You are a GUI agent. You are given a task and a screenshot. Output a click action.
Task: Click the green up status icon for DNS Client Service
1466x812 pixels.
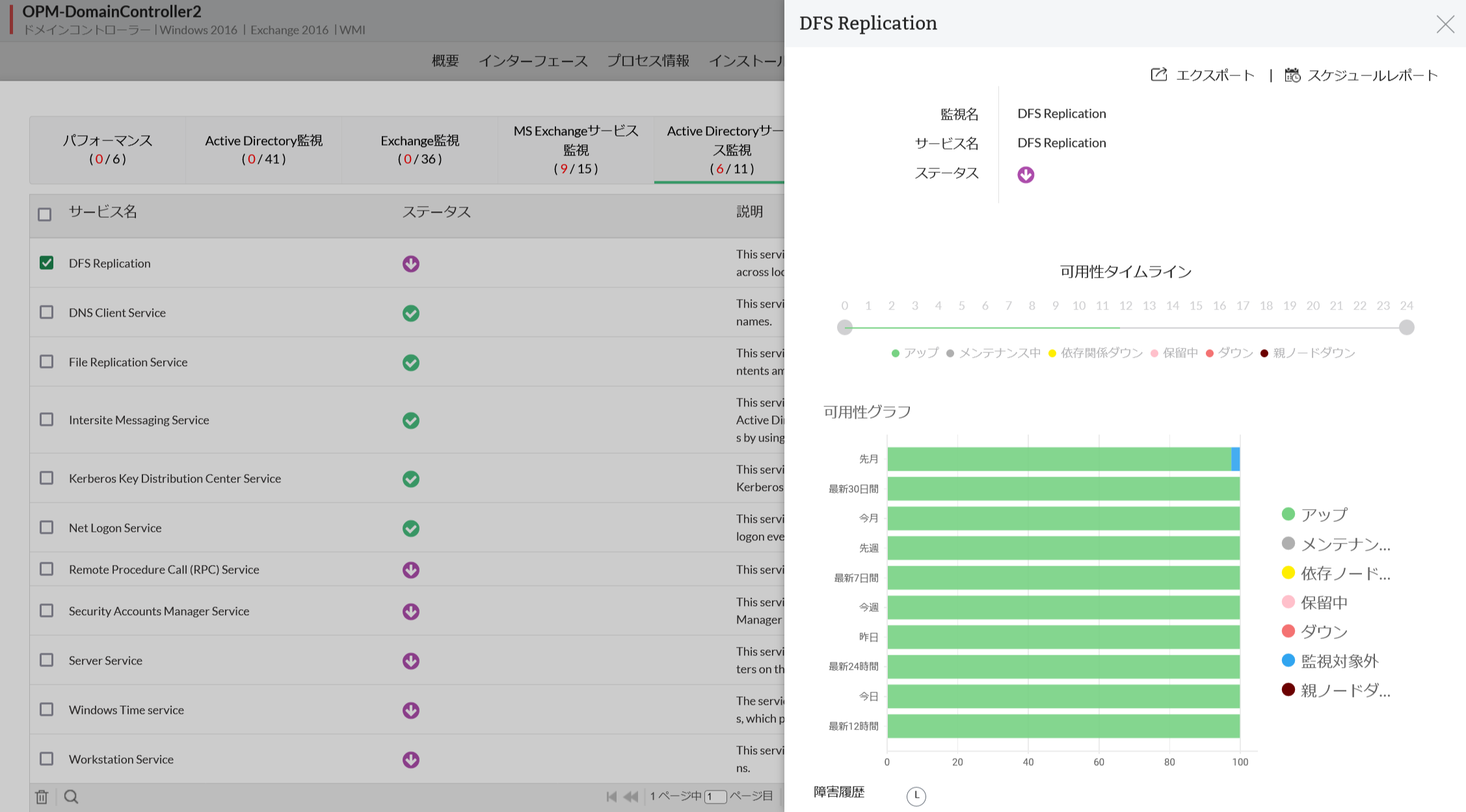(410, 313)
